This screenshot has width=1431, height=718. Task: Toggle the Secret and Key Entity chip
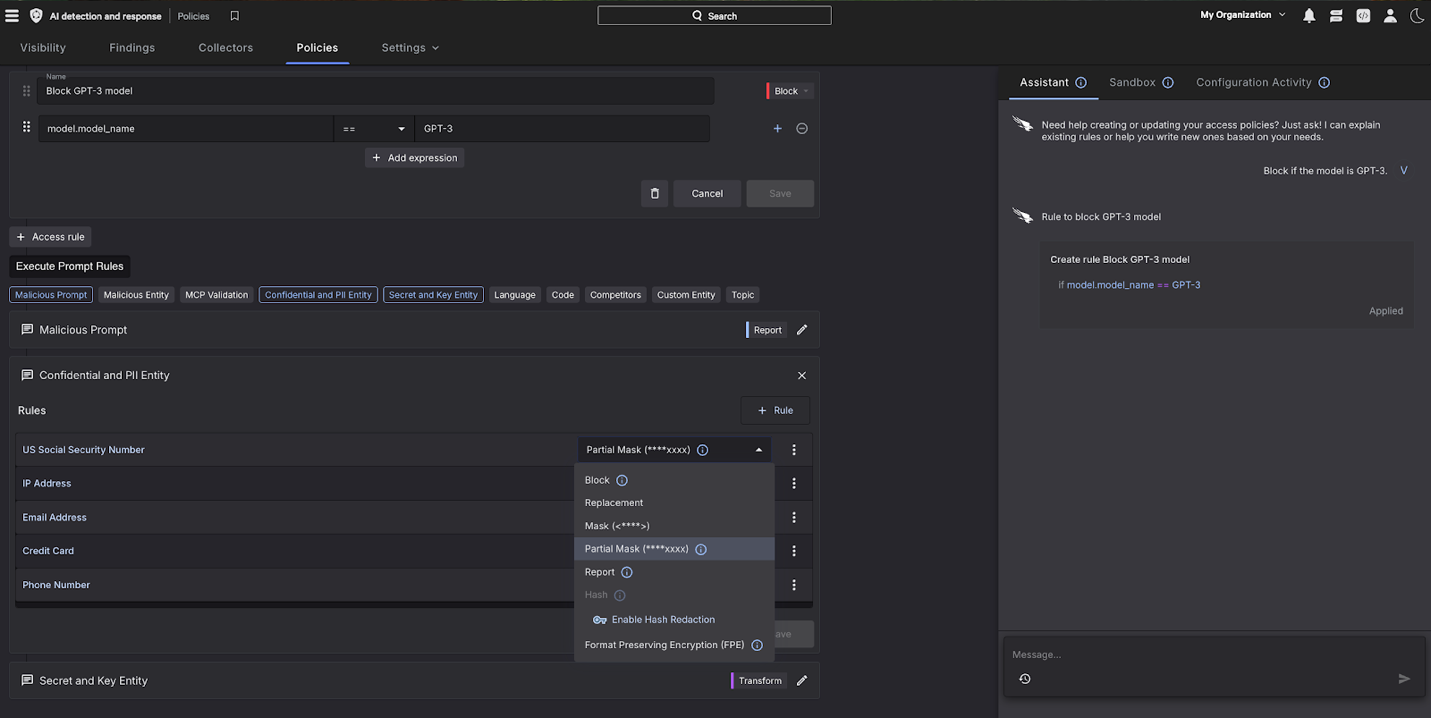[433, 295]
